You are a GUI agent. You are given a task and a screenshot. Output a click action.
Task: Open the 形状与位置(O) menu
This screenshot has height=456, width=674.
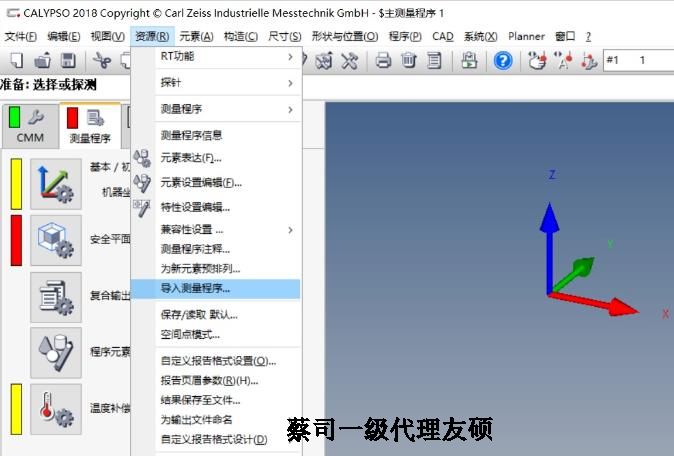point(345,37)
